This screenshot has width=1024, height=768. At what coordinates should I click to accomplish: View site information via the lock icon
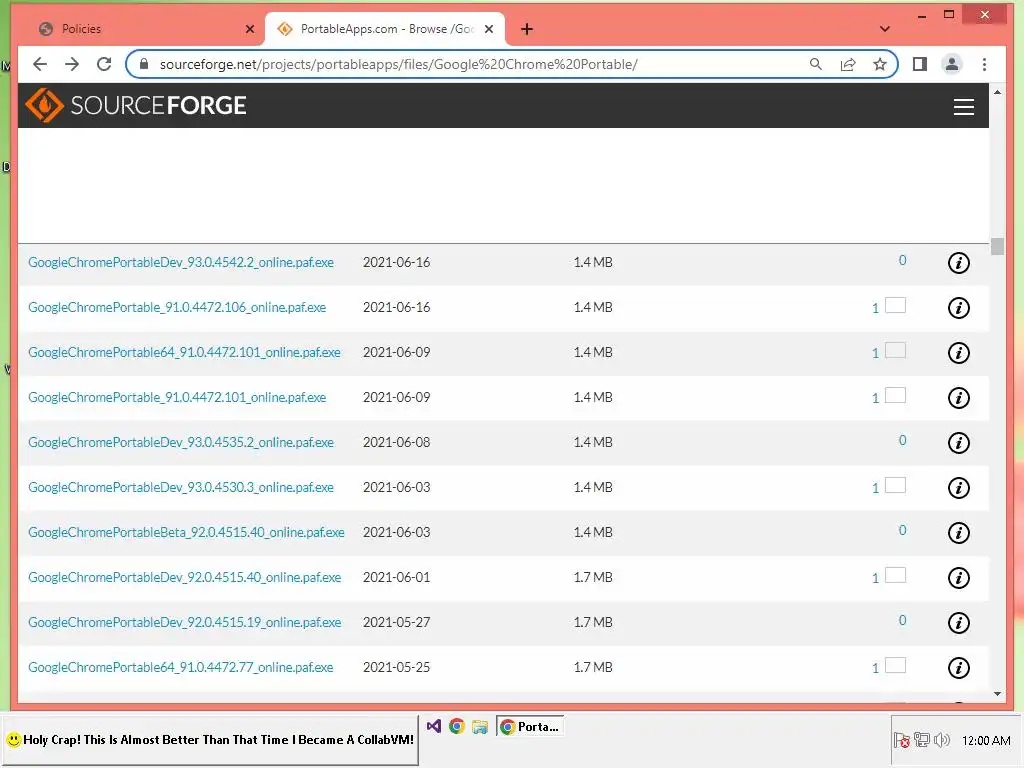(x=144, y=64)
